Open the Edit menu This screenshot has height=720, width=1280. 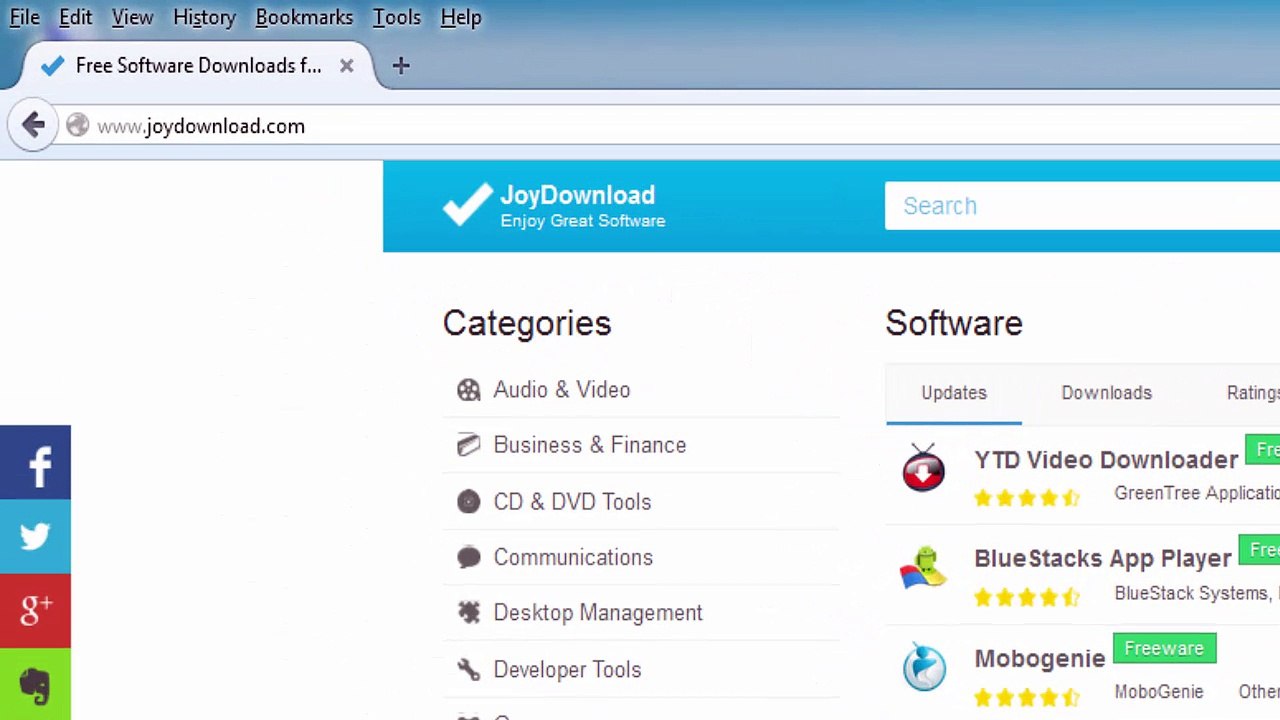point(76,17)
